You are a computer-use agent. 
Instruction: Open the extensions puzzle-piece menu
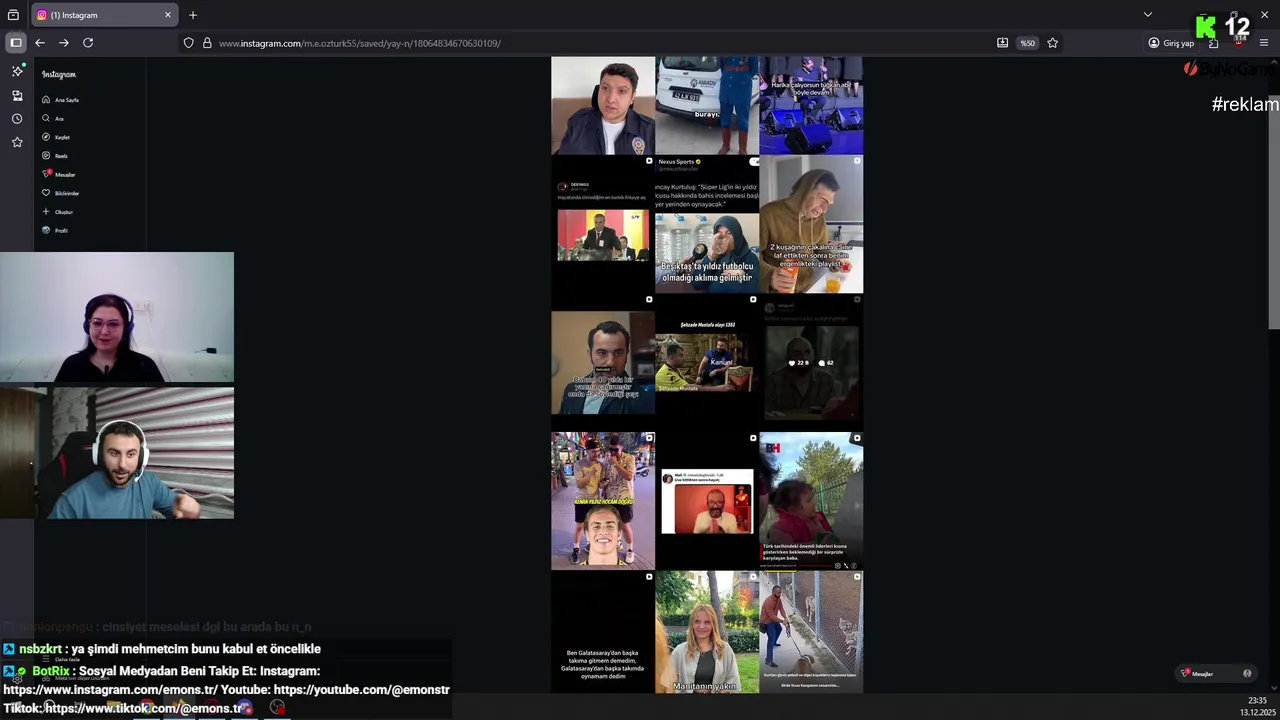[1213, 43]
